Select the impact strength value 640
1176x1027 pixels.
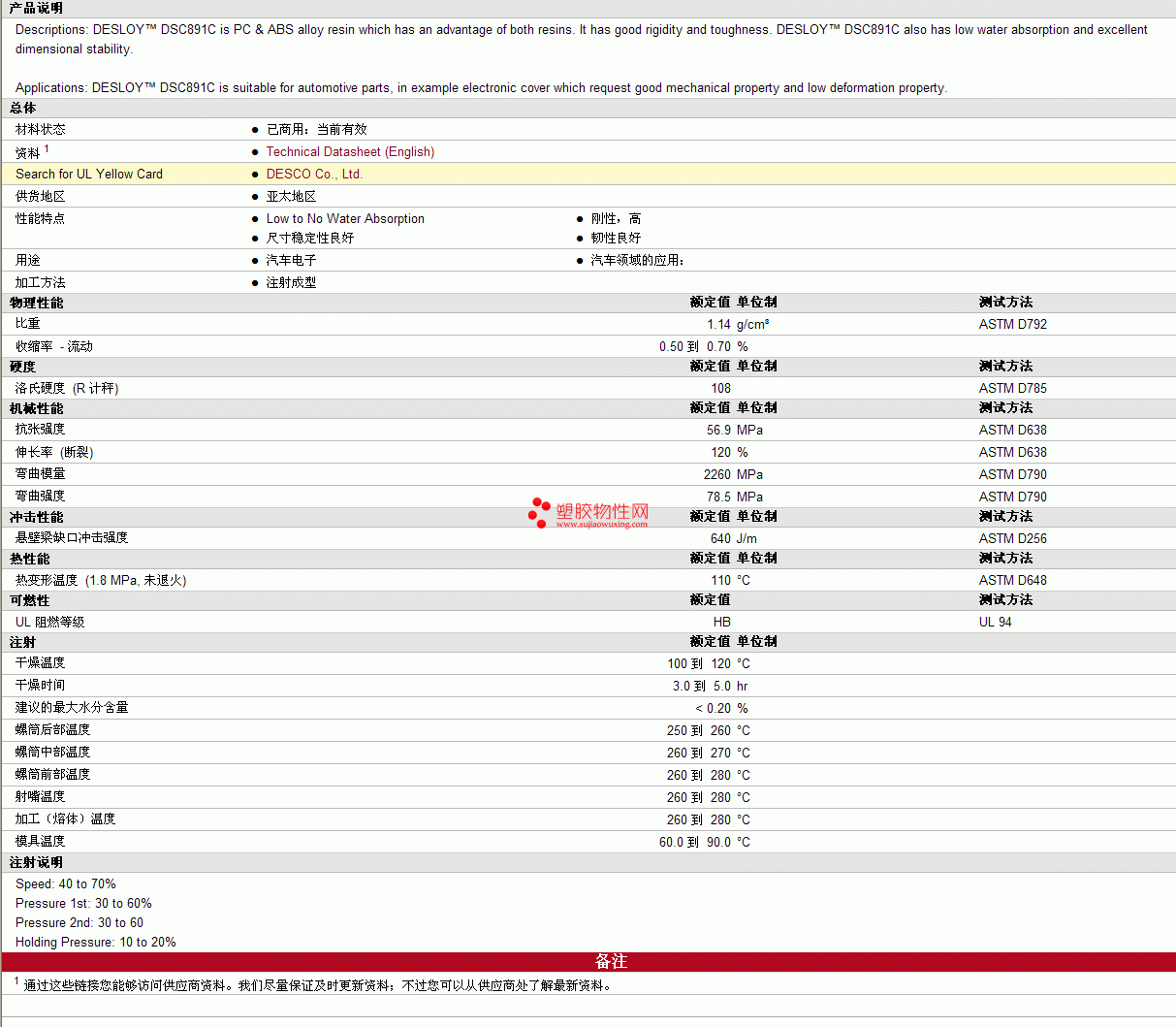coord(720,538)
